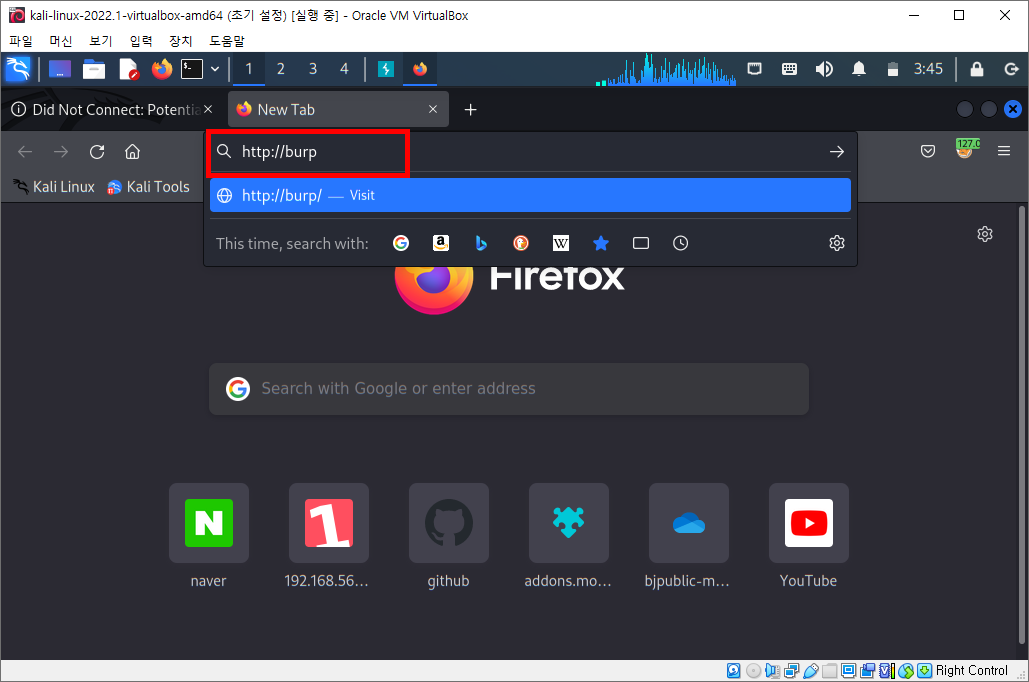Go forward in Firefox history

tap(61, 152)
